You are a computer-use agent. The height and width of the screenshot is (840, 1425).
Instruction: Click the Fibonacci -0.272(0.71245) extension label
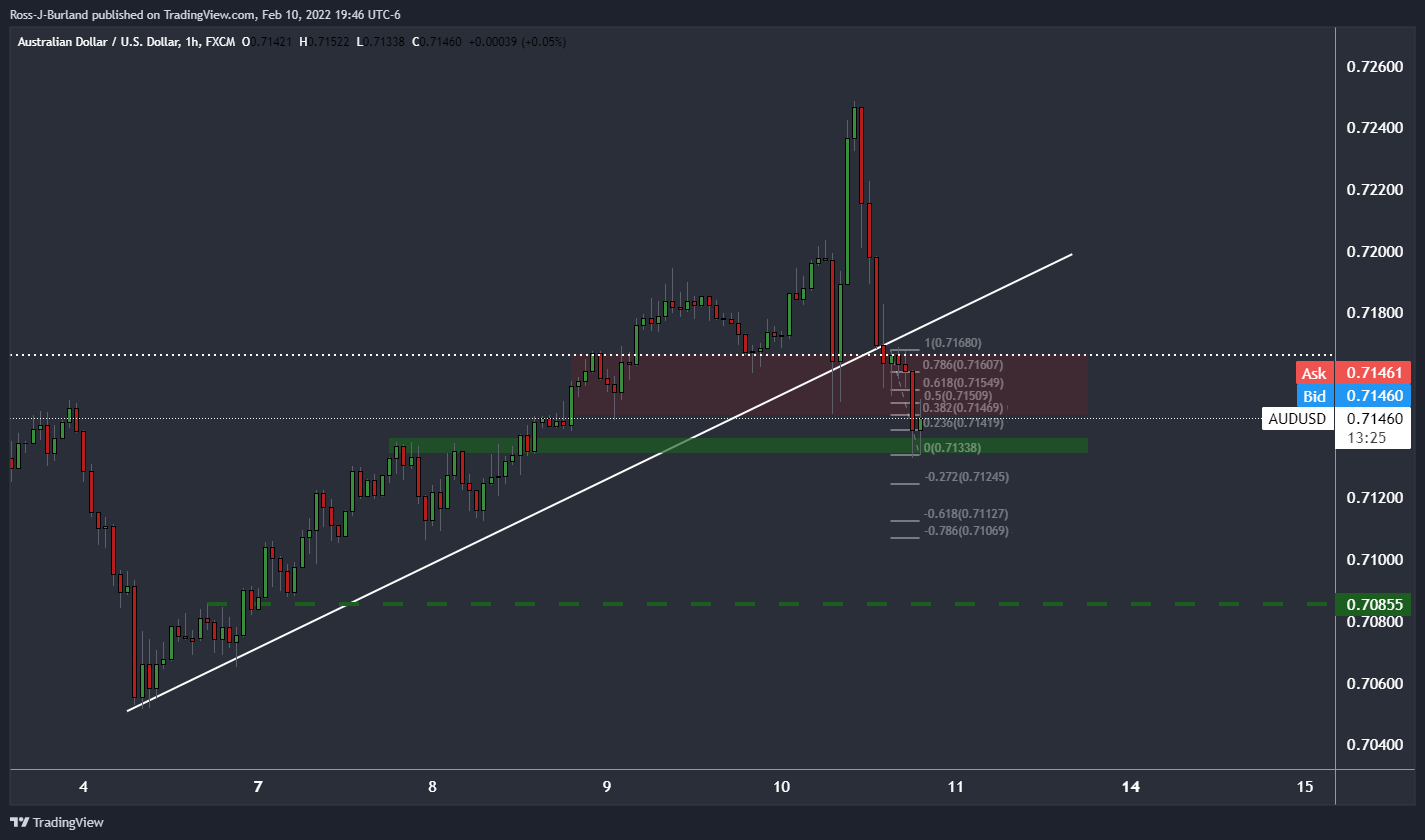(x=967, y=477)
